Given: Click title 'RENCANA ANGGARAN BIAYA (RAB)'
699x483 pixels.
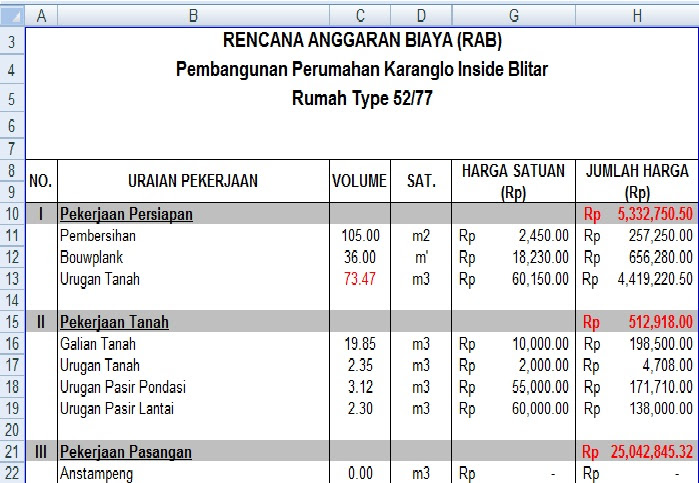Looking at the screenshot, I should tap(362, 41).
